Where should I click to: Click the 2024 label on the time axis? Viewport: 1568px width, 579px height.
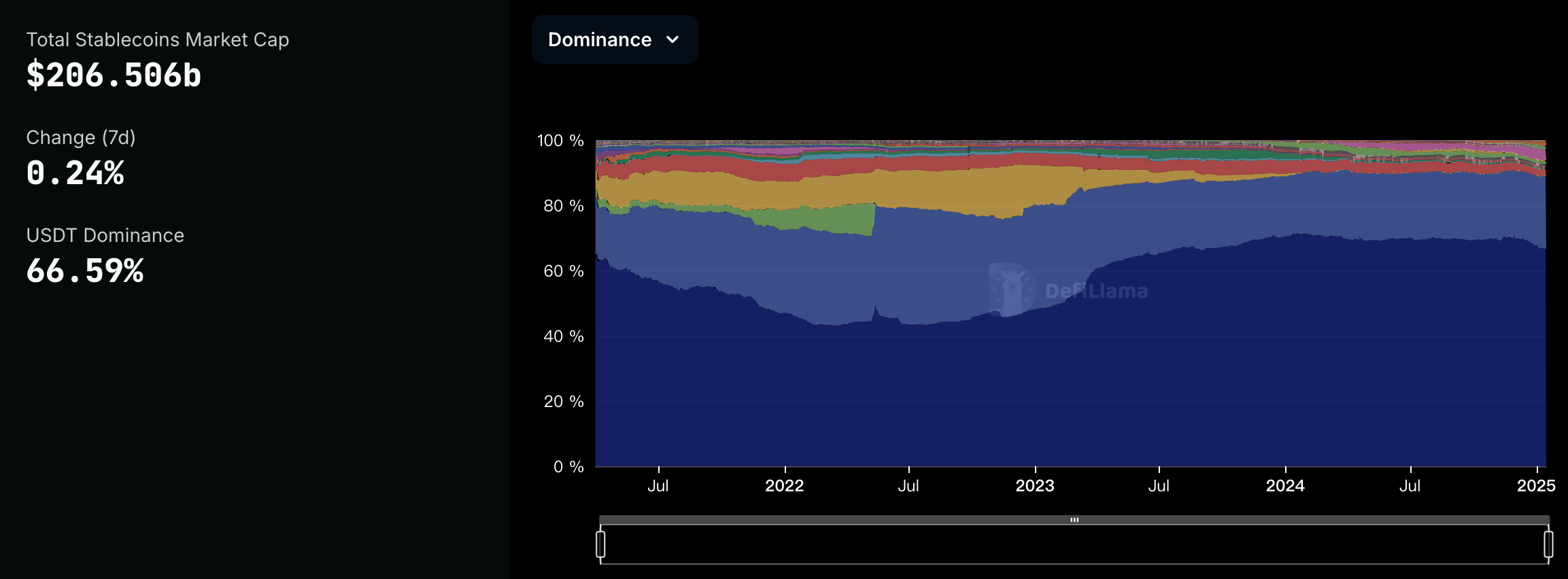1284,485
